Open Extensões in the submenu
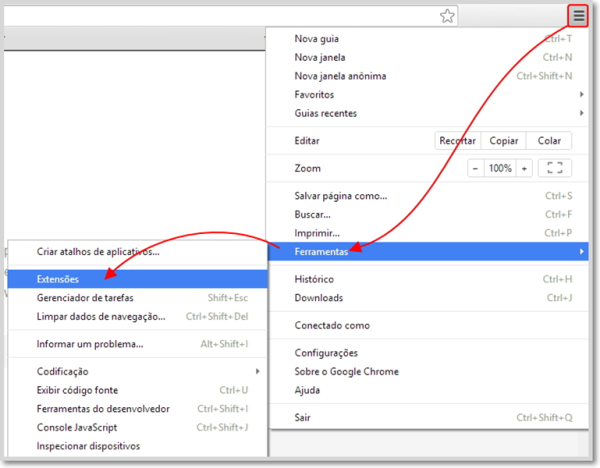Image resolution: width=600 pixels, height=468 pixels. (x=137, y=279)
